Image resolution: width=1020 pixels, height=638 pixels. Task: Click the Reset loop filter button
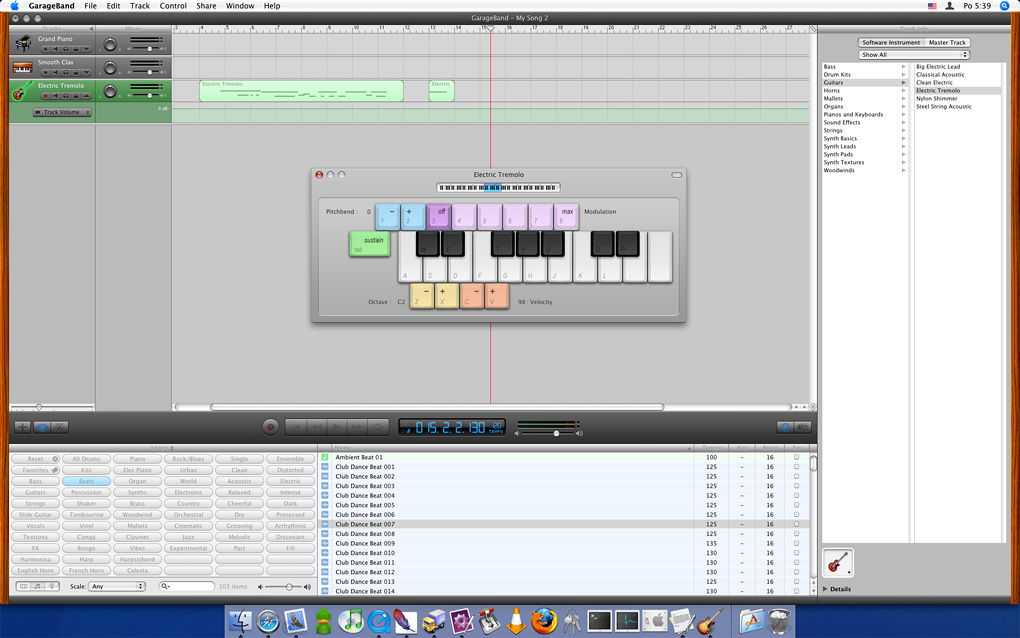coord(35,459)
